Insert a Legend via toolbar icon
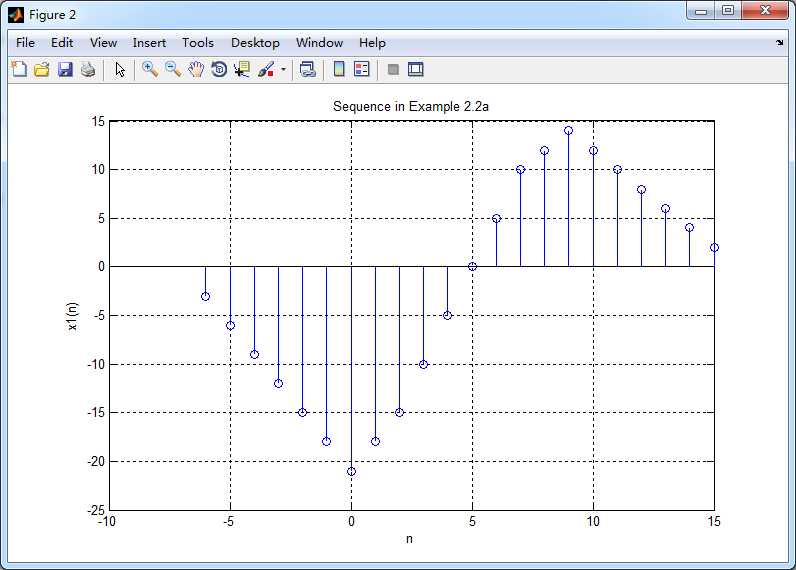The image size is (796, 570). (362, 69)
